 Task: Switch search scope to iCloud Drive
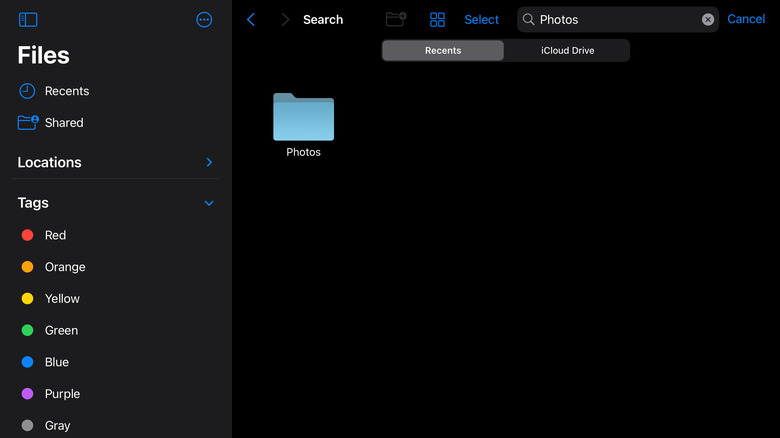pyautogui.click(x=567, y=50)
